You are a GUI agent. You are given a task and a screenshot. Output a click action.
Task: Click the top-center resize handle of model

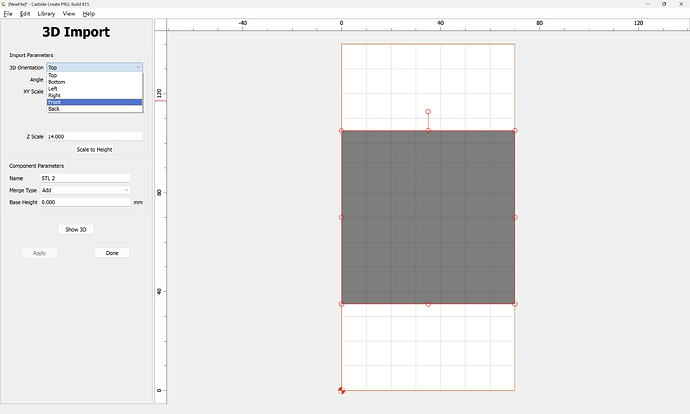coord(428,131)
